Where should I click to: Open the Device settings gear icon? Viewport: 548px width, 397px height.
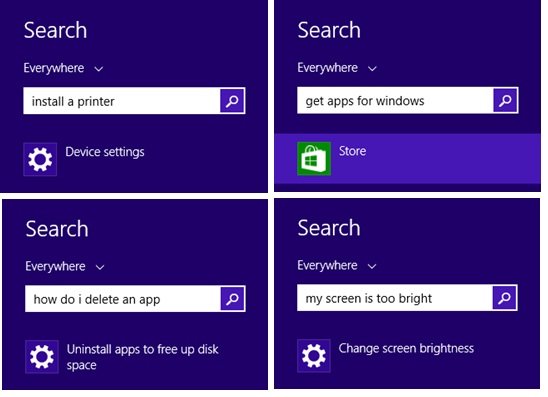(x=40, y=159)
